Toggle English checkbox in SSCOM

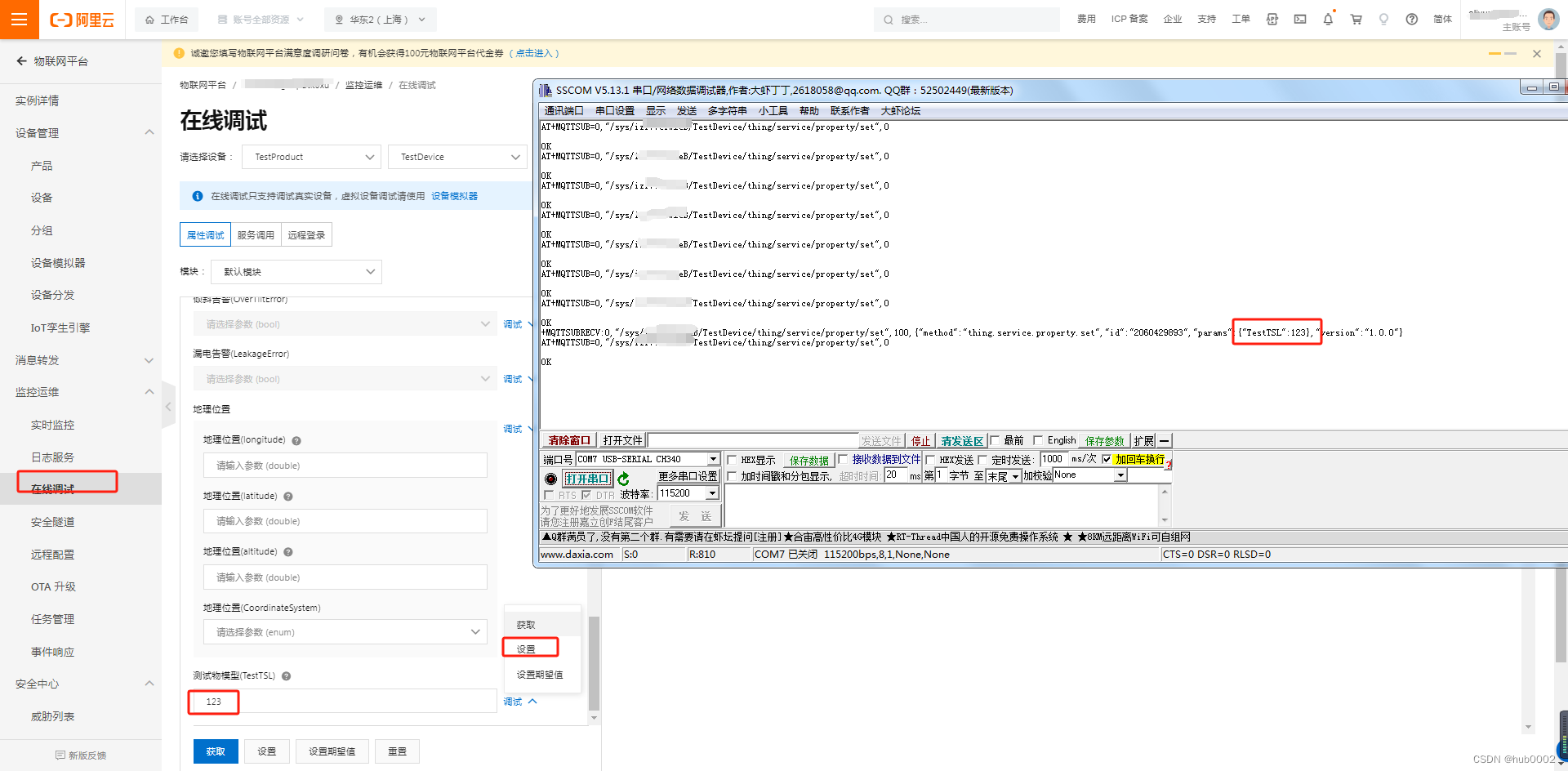1038,440
